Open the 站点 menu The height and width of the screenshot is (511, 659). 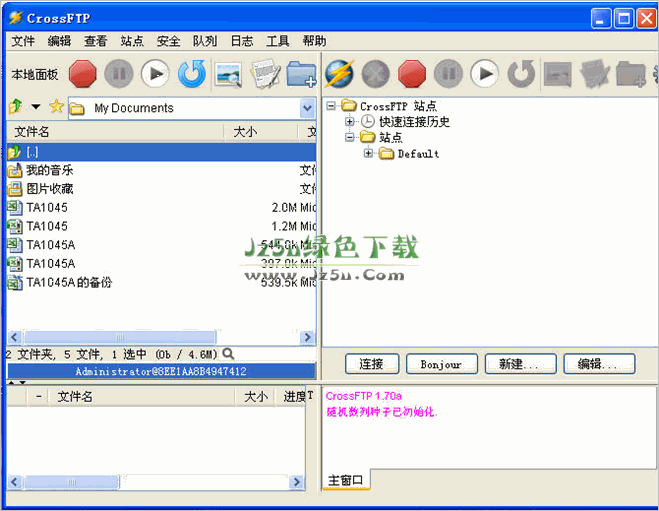pos(132,41)
